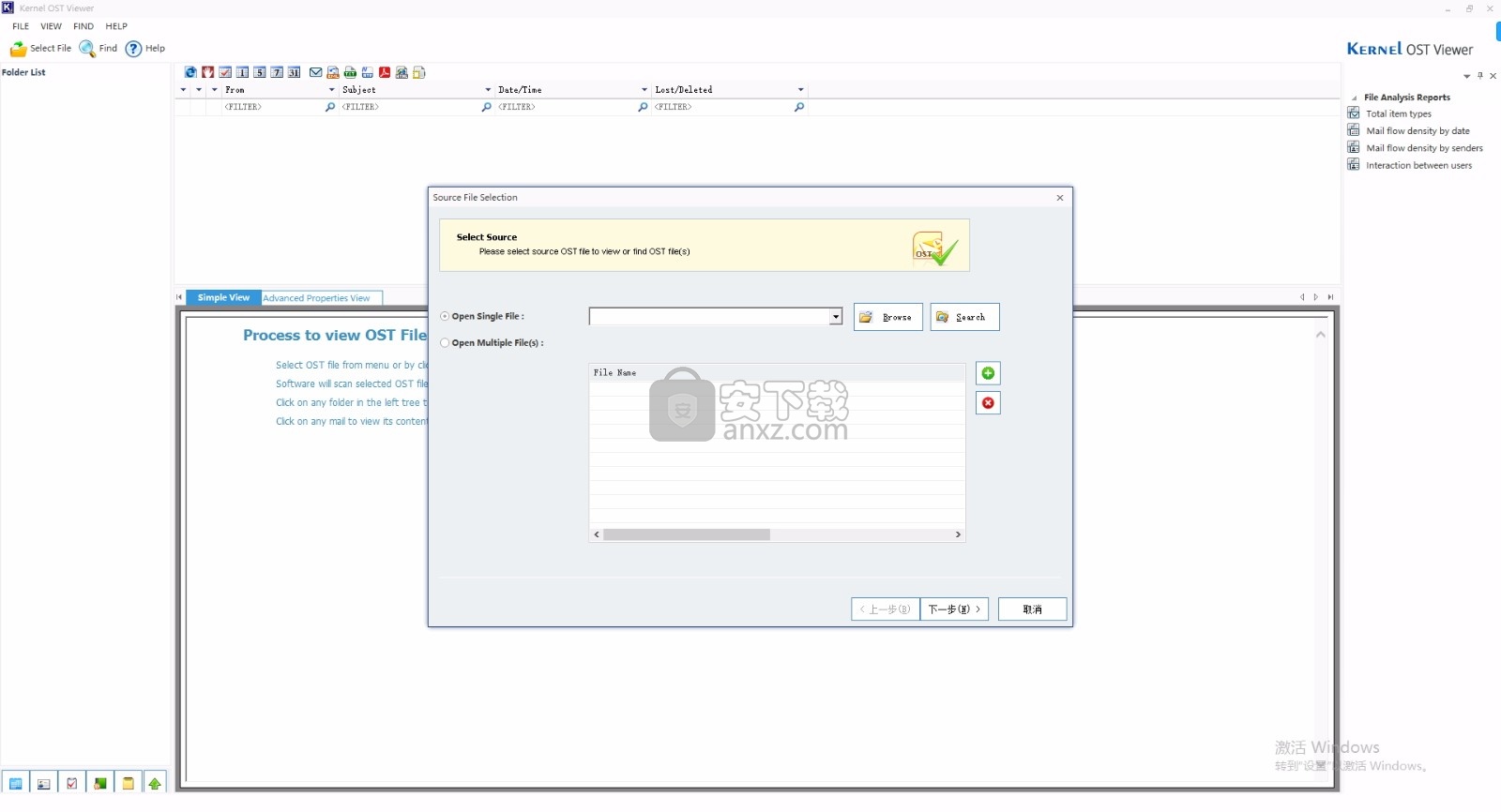
Task: Click the green TXT export icon
Action: click(350, 72)
